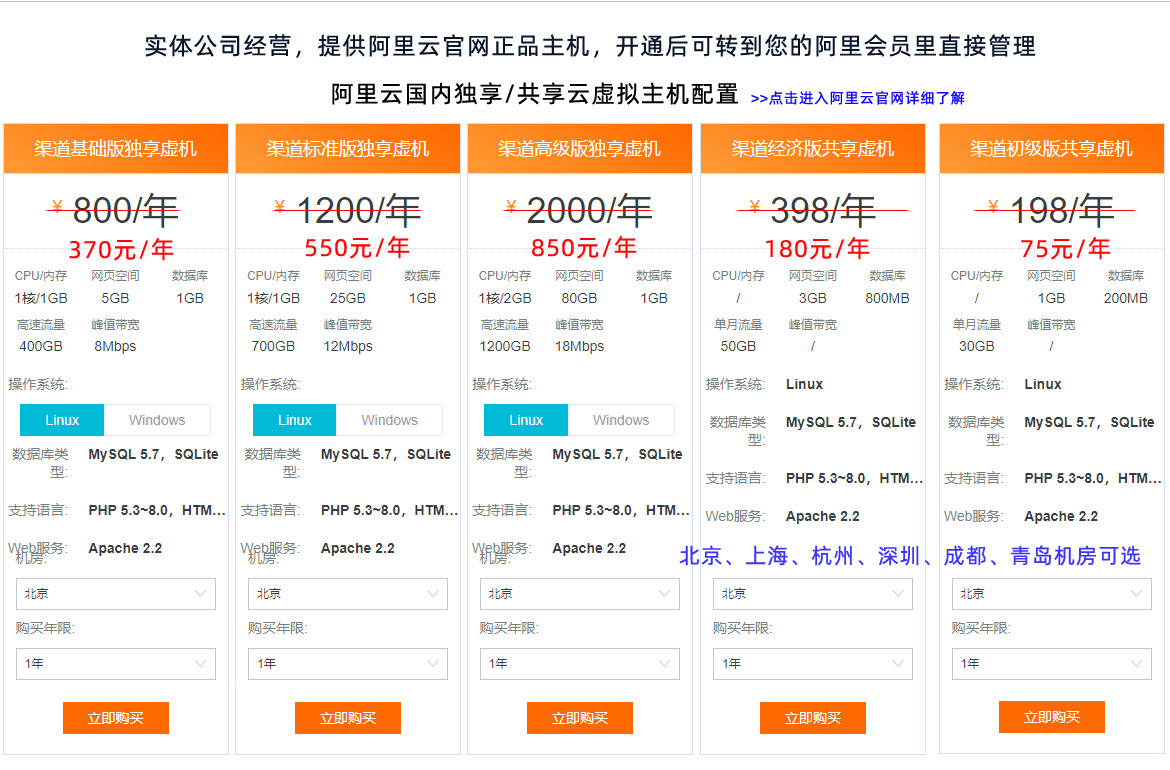Screen dimensions: 1170x770
Task: Click the 550元/年 discounted price
Action: tap(357, 248)
